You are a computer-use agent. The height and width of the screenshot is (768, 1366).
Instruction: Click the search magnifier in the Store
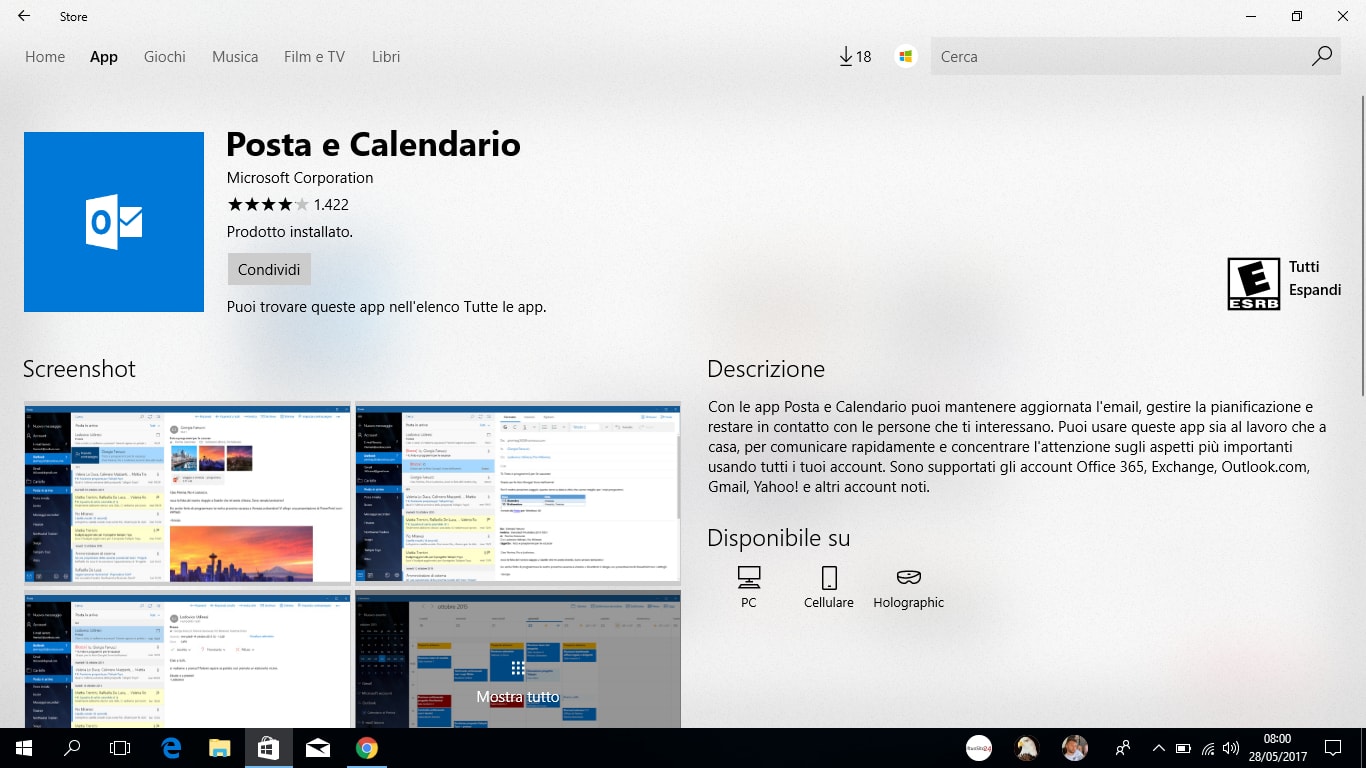[x=1321, y=56]
